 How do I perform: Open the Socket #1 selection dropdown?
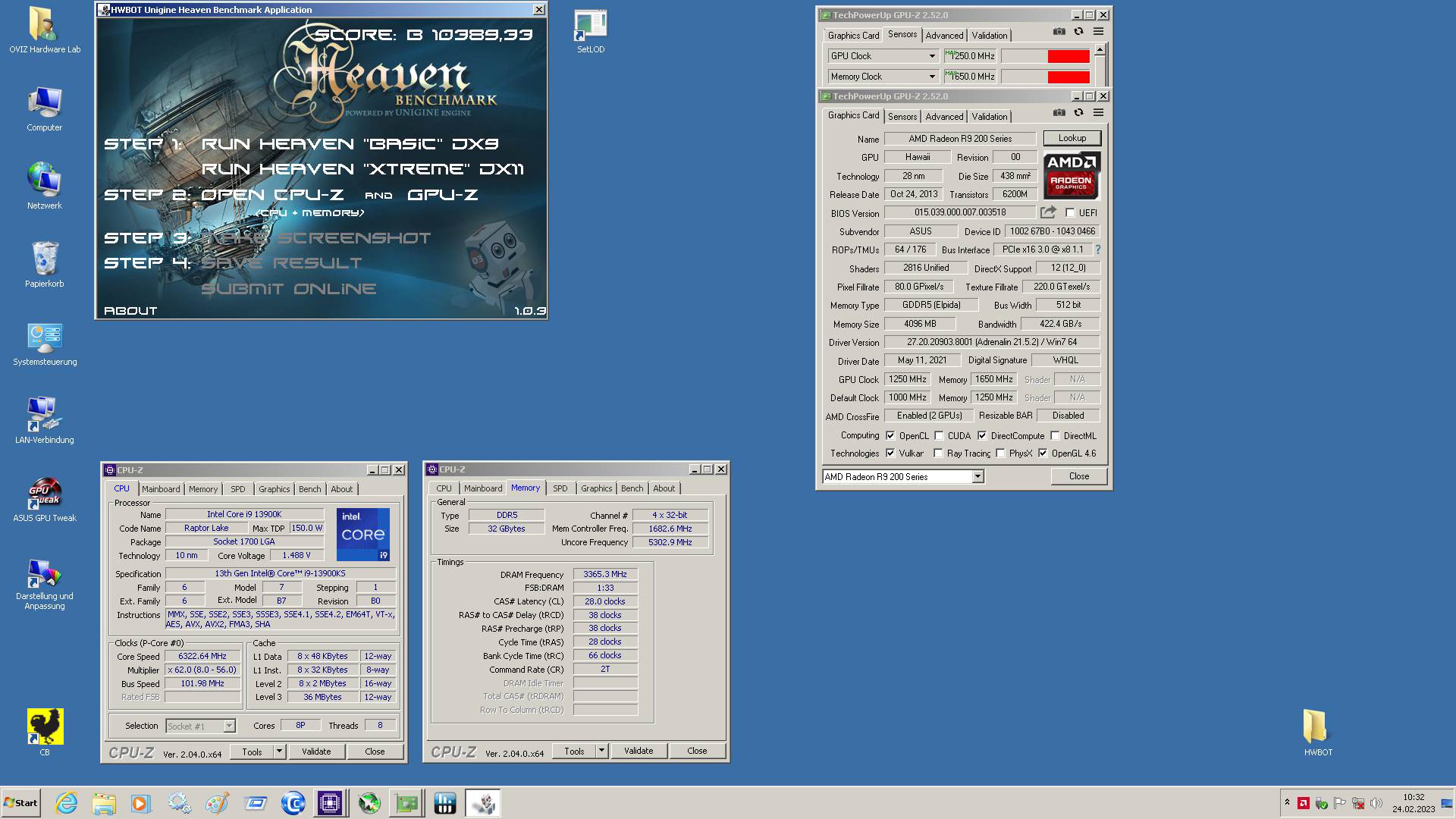[201, 726]
